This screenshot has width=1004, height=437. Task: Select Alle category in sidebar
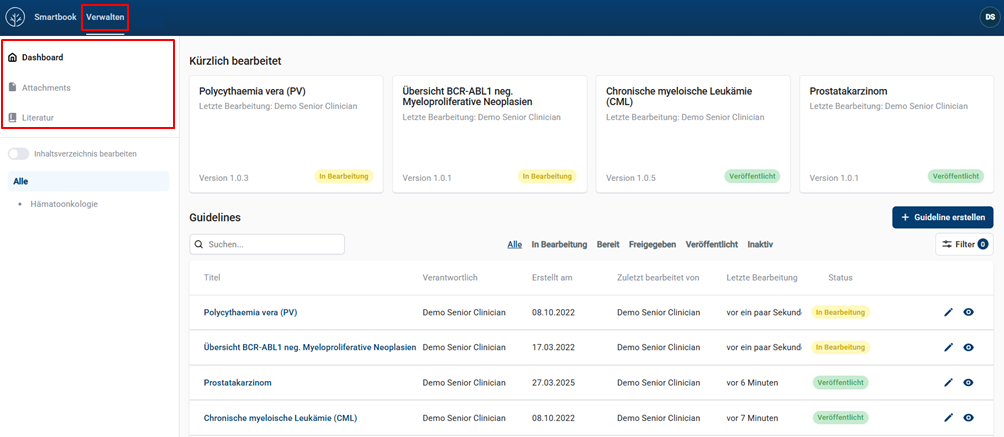pos(21,181)
